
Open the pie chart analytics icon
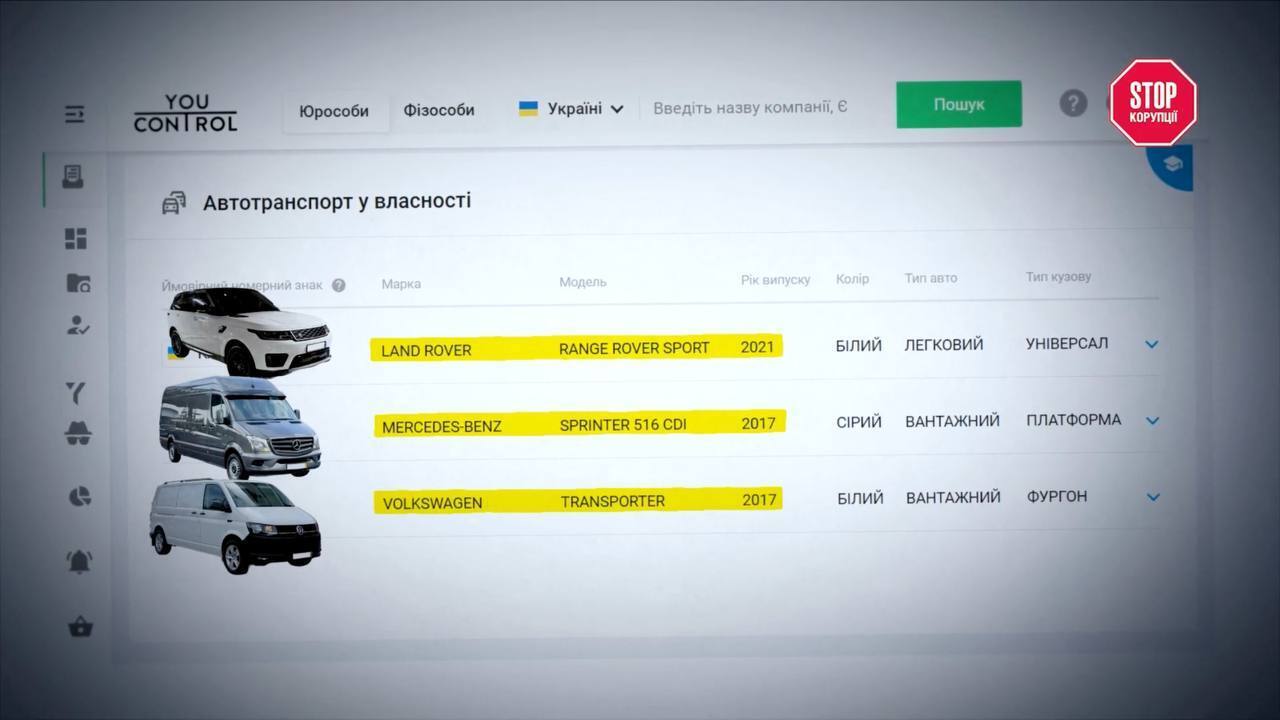pyautogui.click(x=79, y=496)
